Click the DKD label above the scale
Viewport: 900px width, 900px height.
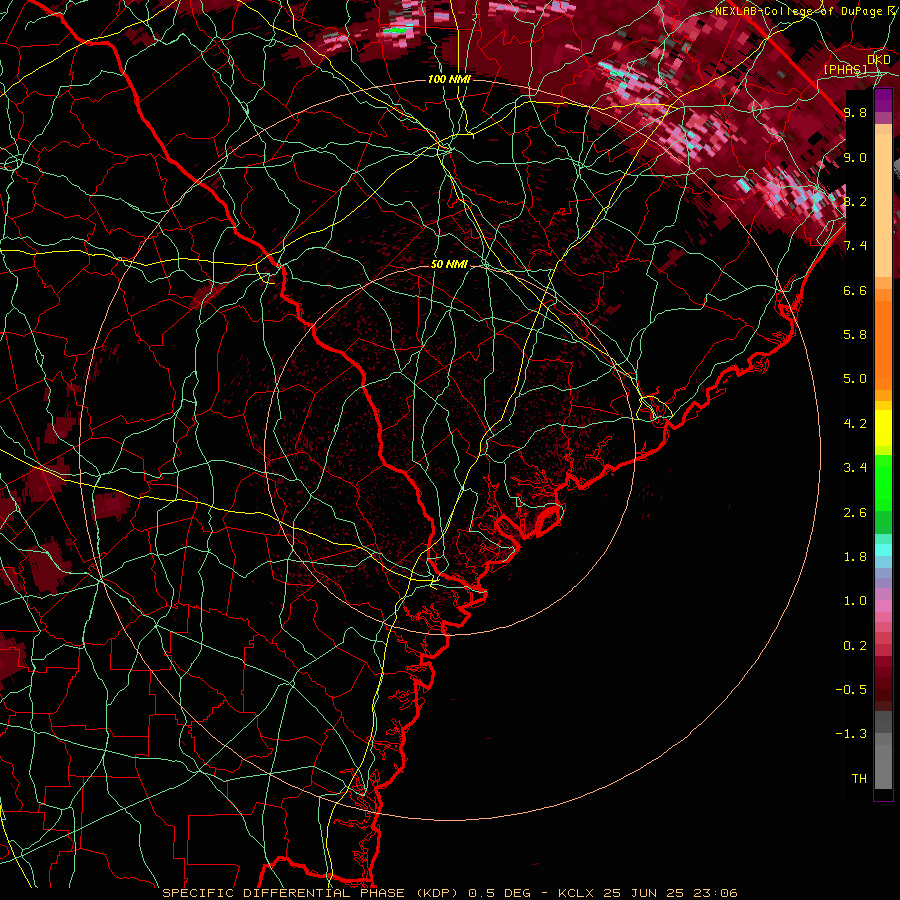879,60
